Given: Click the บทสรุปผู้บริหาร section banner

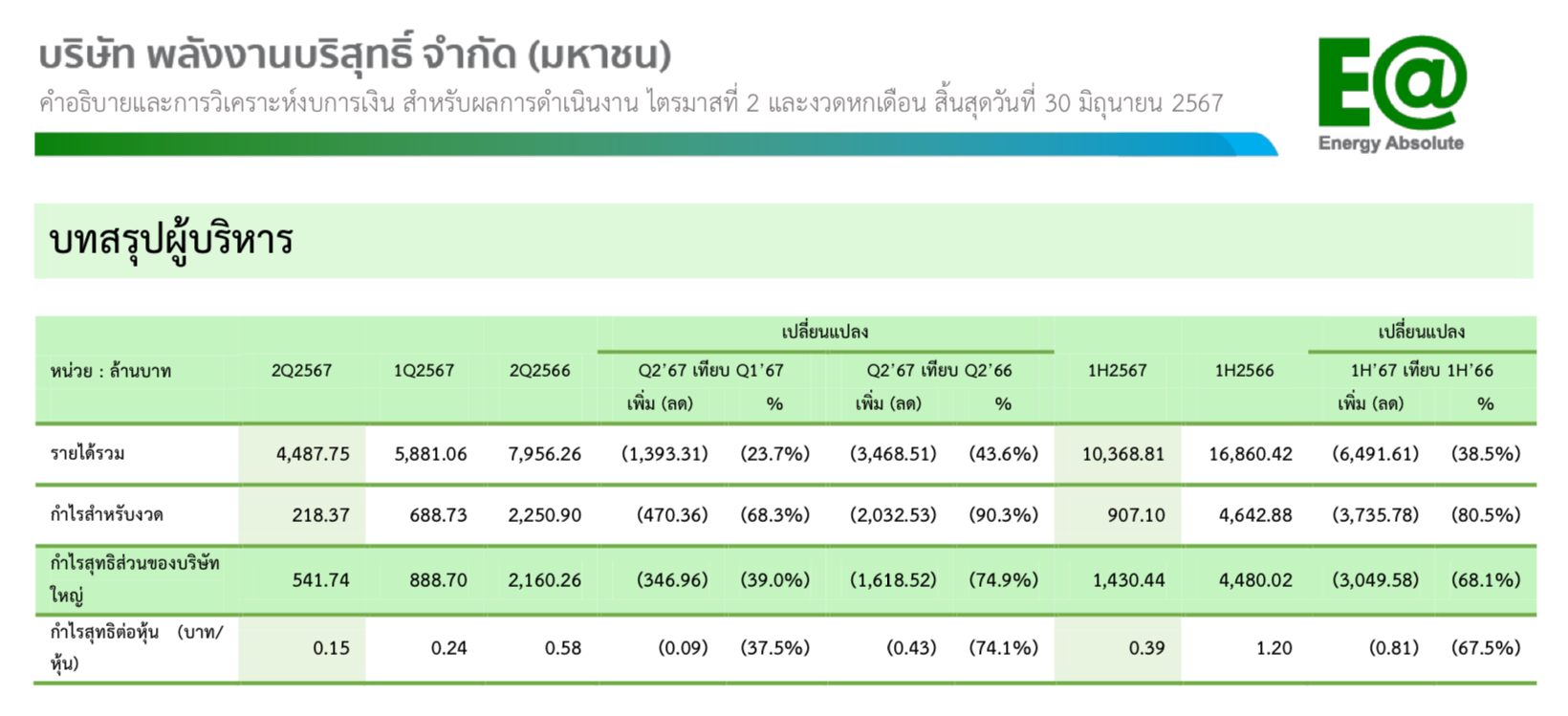Looking at the screenshot, I should [784, 241].
